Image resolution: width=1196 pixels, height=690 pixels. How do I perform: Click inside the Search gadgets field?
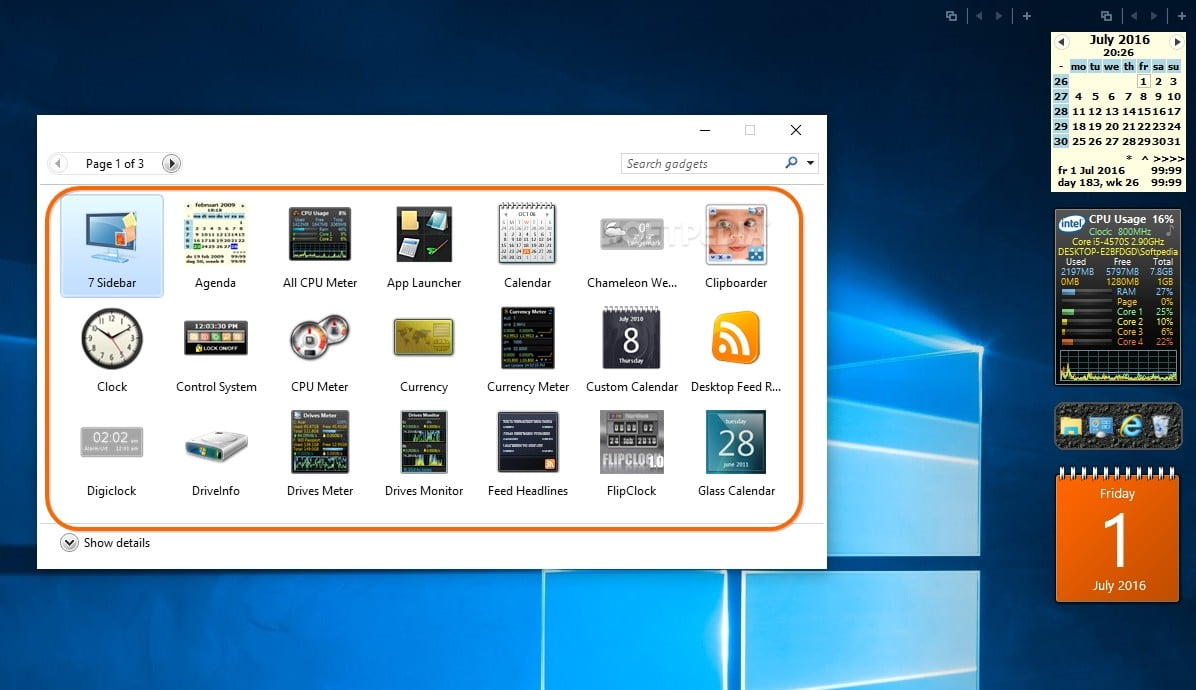700,163
